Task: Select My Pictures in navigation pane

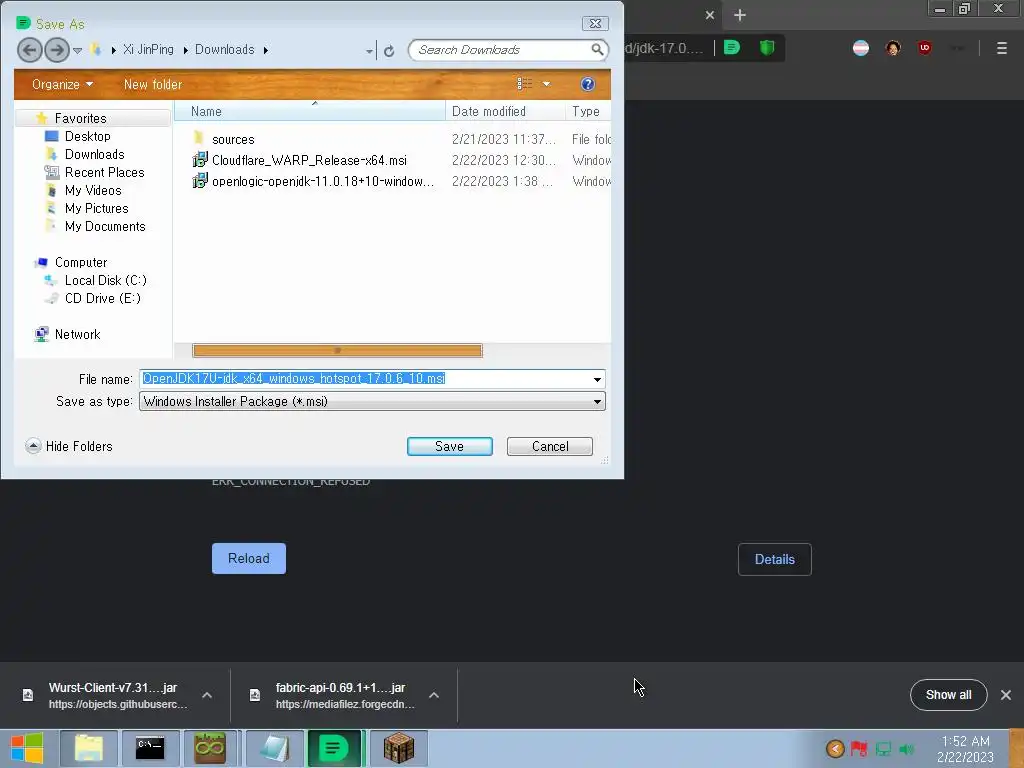Action: 96,208
